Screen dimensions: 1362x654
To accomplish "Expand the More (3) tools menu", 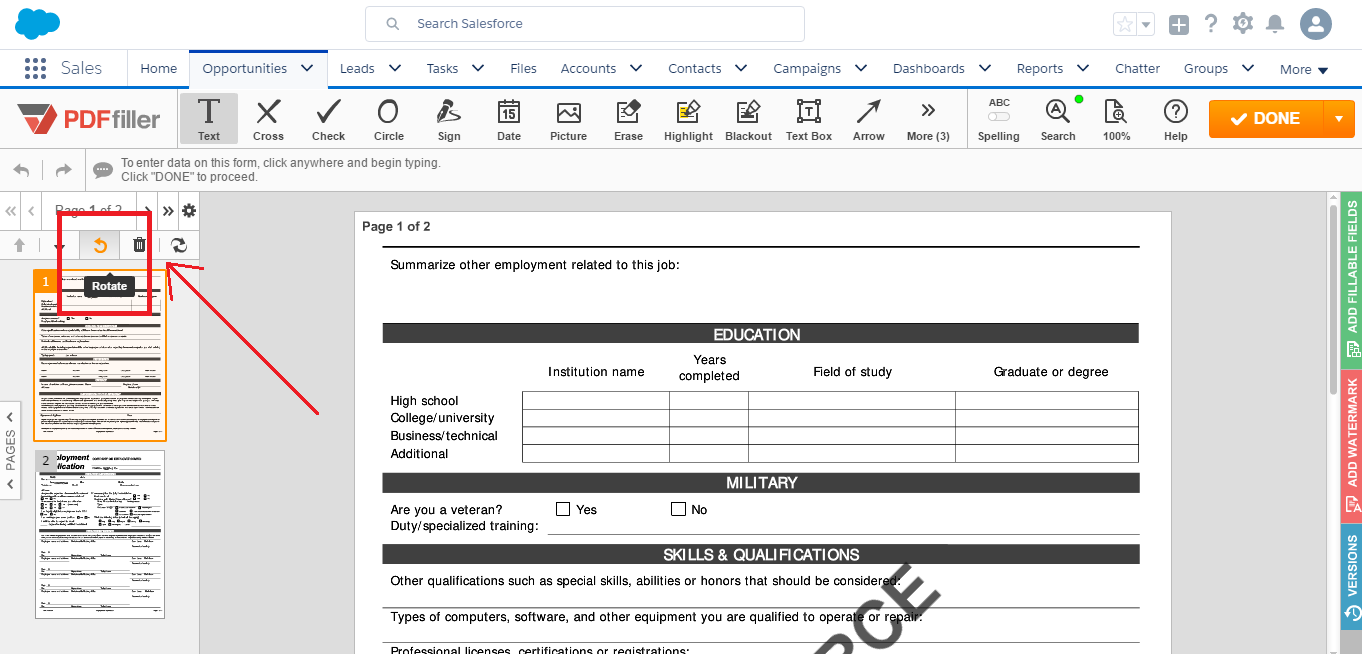I will point(928,119).
